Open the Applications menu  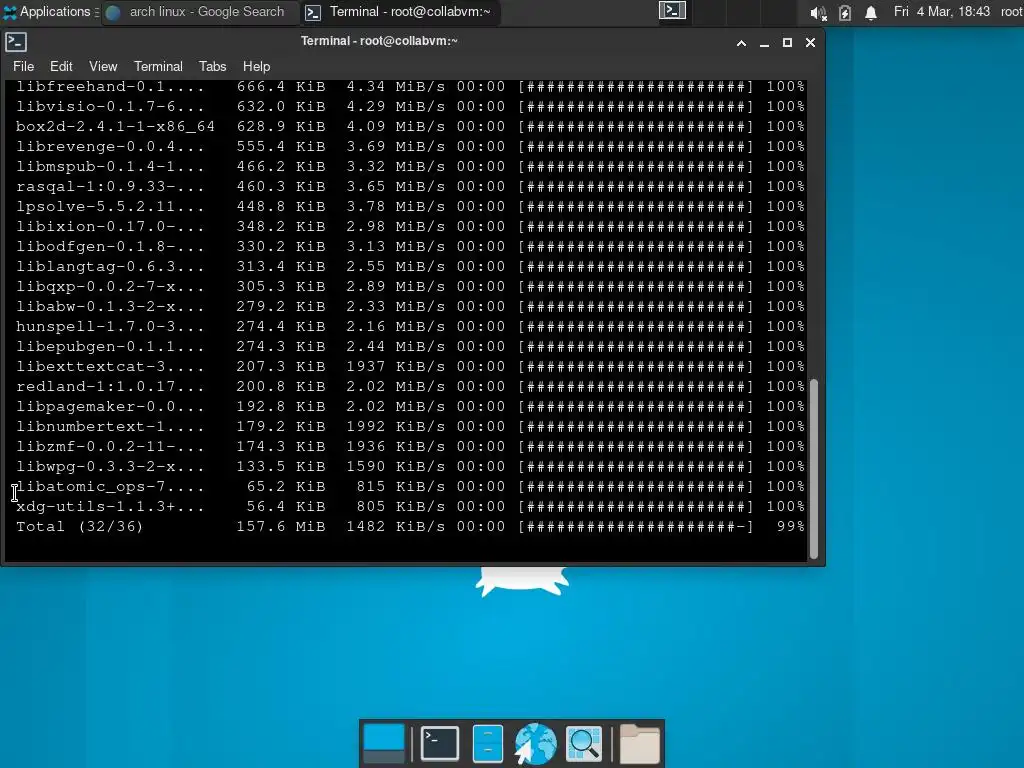[x=47, y=12]
